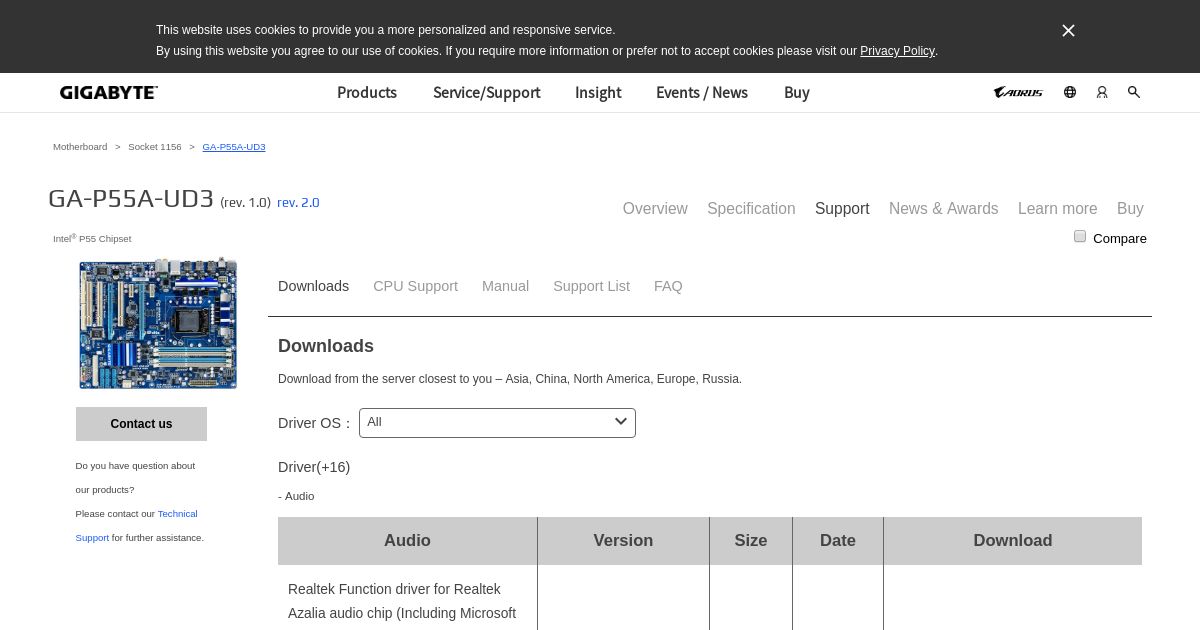Open the GA-P55A-UD3 breadcrumb link
The height and width of the screenshot is (630, 1200).
[234, 147]
